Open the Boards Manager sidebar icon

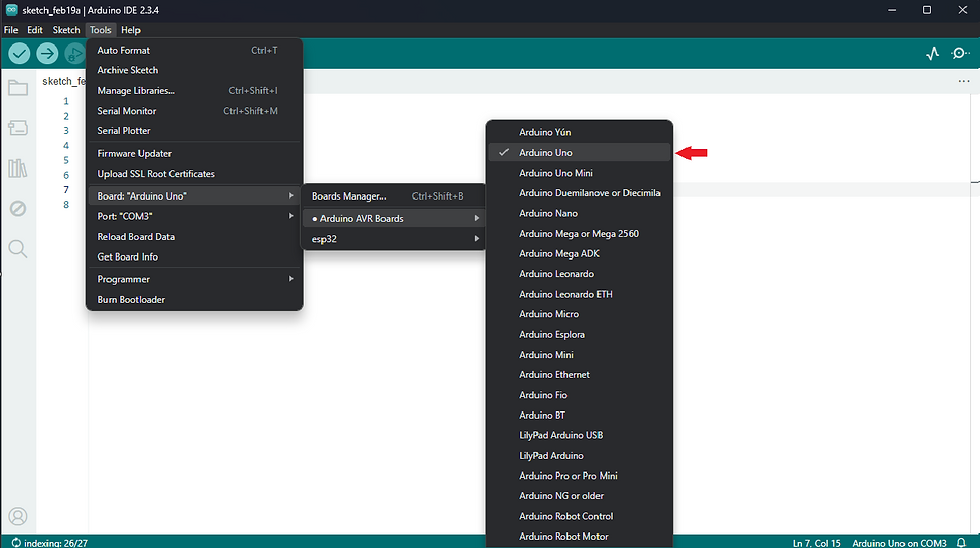[x=18, y=128]
